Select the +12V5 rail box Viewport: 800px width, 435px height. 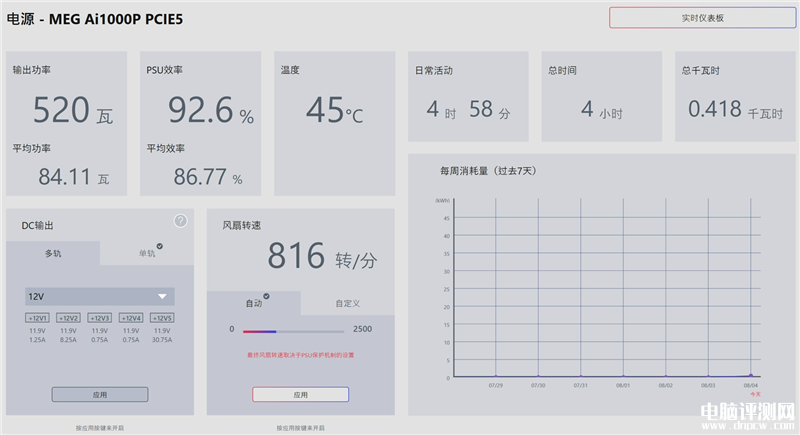pos(162,318)
